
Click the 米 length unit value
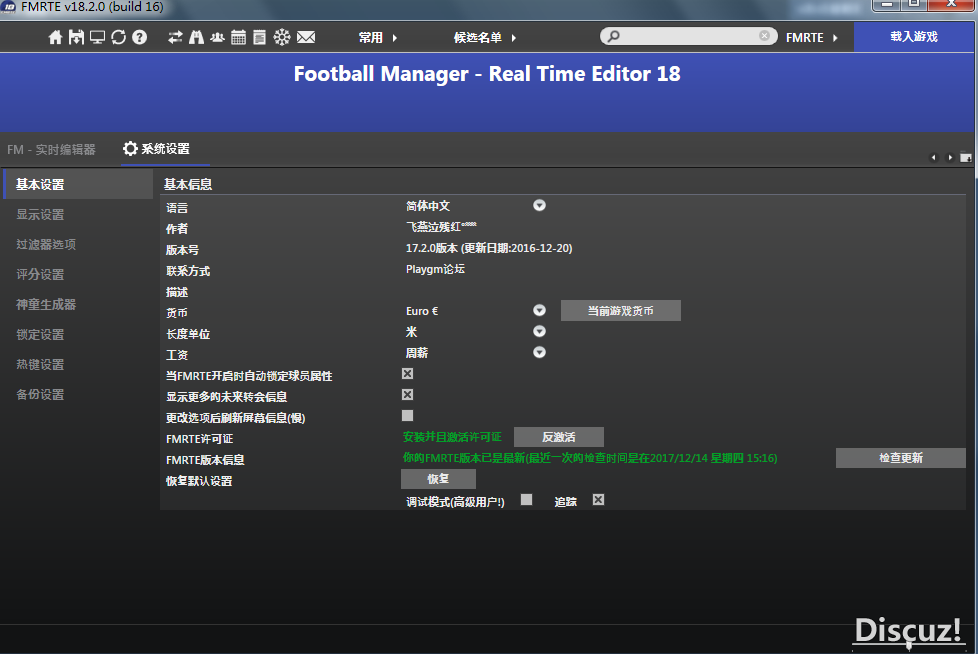pos(412,332)
